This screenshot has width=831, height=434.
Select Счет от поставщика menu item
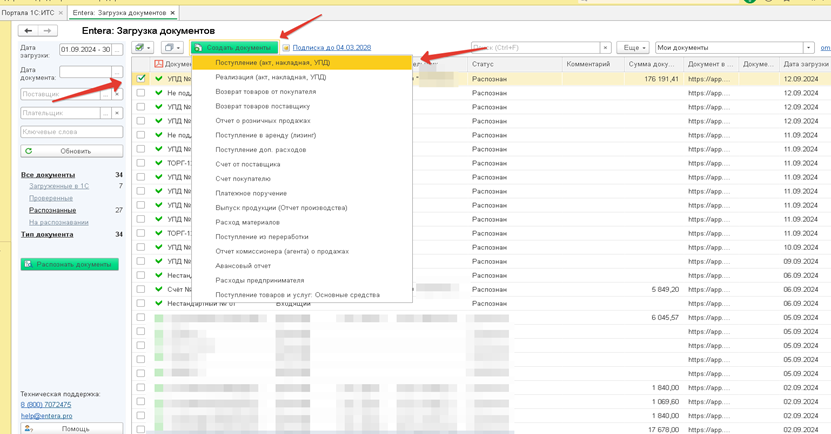coord(302,164)
